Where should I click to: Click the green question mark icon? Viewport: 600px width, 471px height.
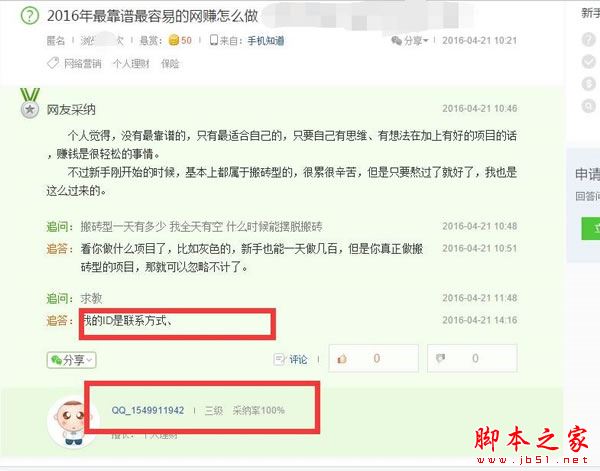click(29, 16)
